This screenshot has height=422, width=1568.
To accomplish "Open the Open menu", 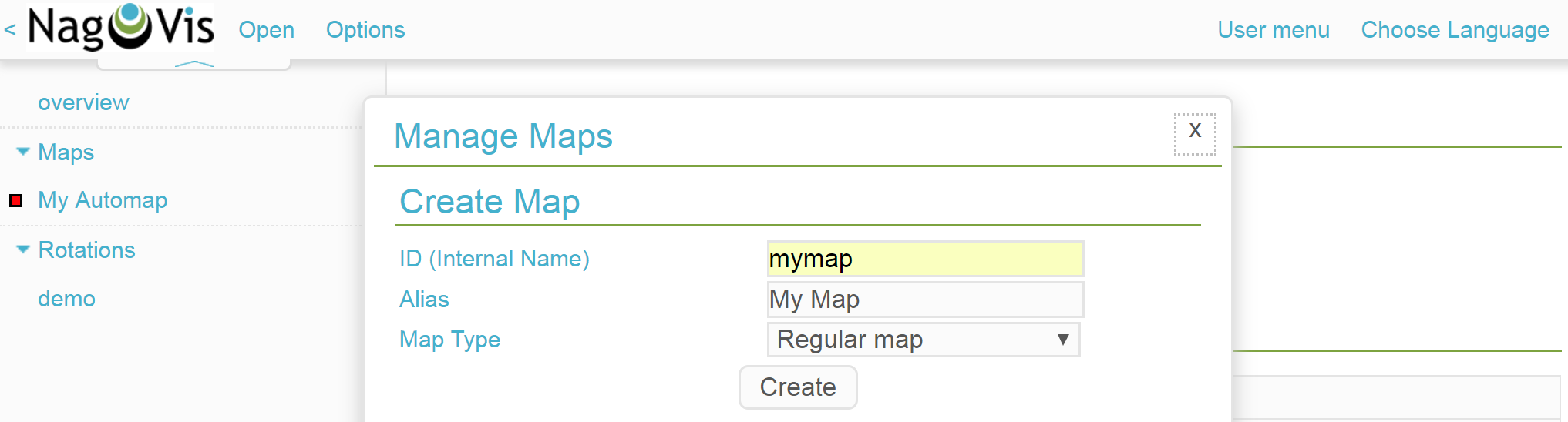I will pos(266,30).
